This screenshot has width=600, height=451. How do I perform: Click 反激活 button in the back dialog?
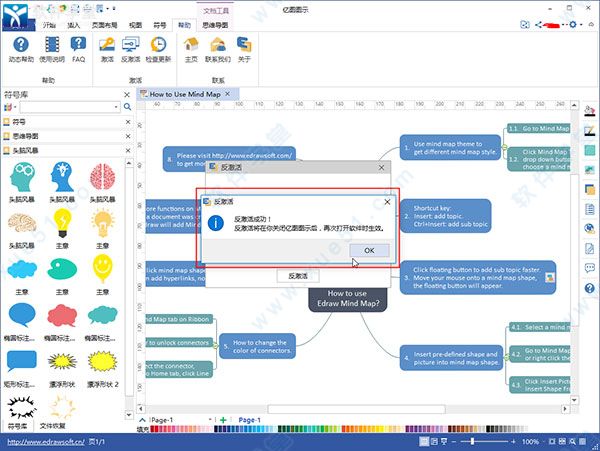click(x=298, y=276)
